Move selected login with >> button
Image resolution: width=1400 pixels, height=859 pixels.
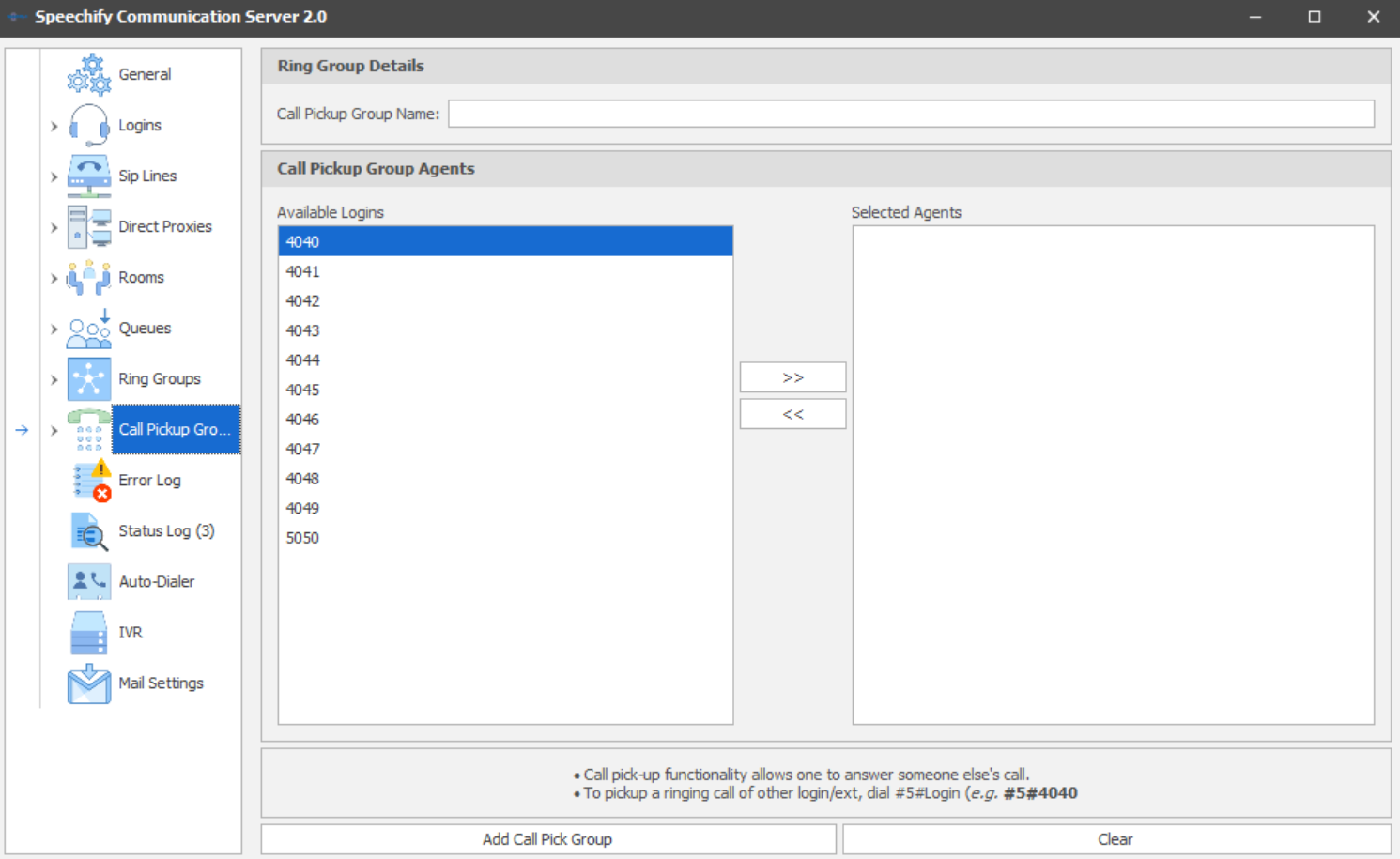[792, 377]
